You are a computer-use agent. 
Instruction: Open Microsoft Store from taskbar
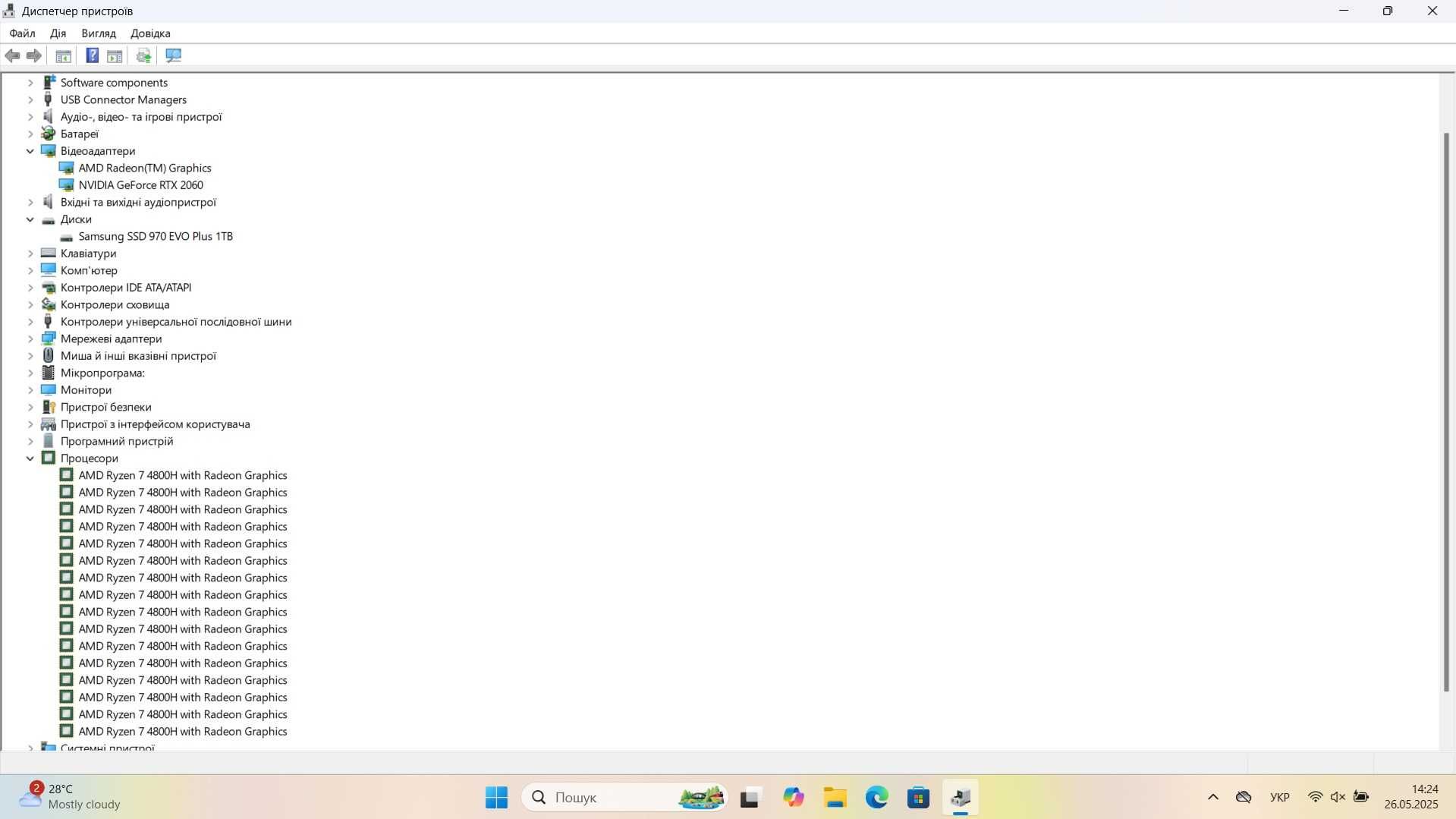[918, 797]
